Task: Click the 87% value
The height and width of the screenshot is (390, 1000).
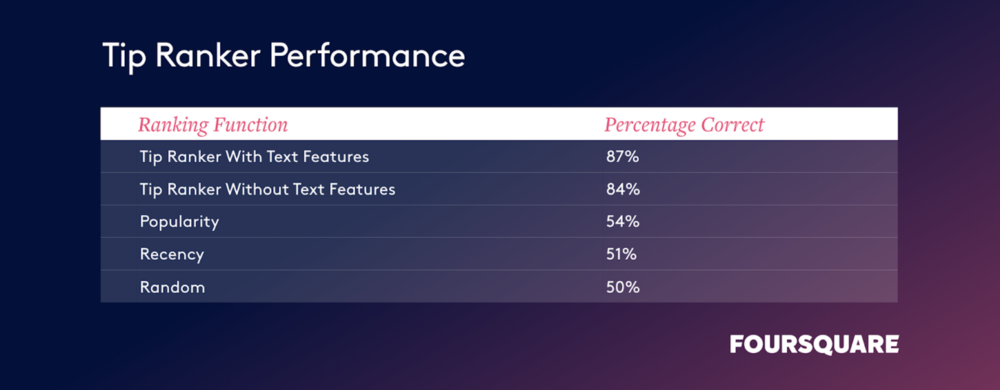Action: click(x=622, y=157)
